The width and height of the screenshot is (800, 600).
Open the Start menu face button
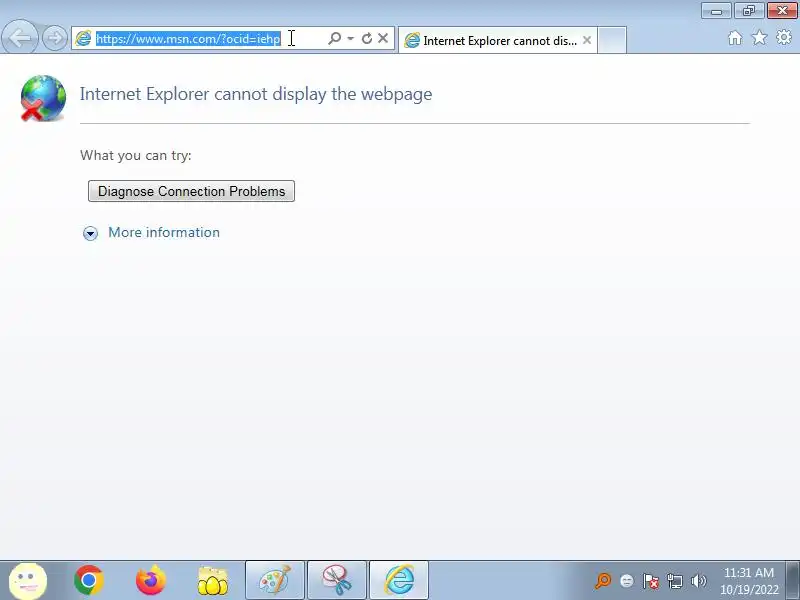point(28,581)
